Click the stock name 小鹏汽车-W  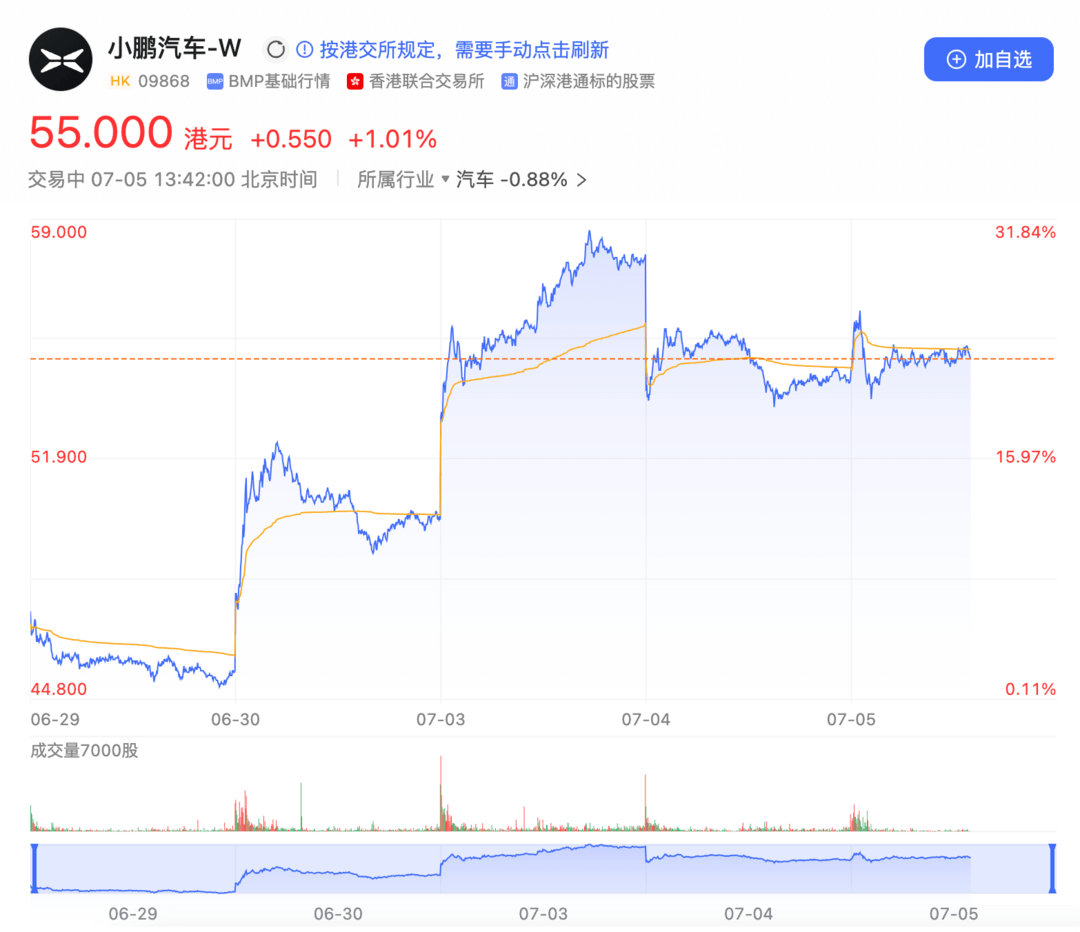(175, 48)
